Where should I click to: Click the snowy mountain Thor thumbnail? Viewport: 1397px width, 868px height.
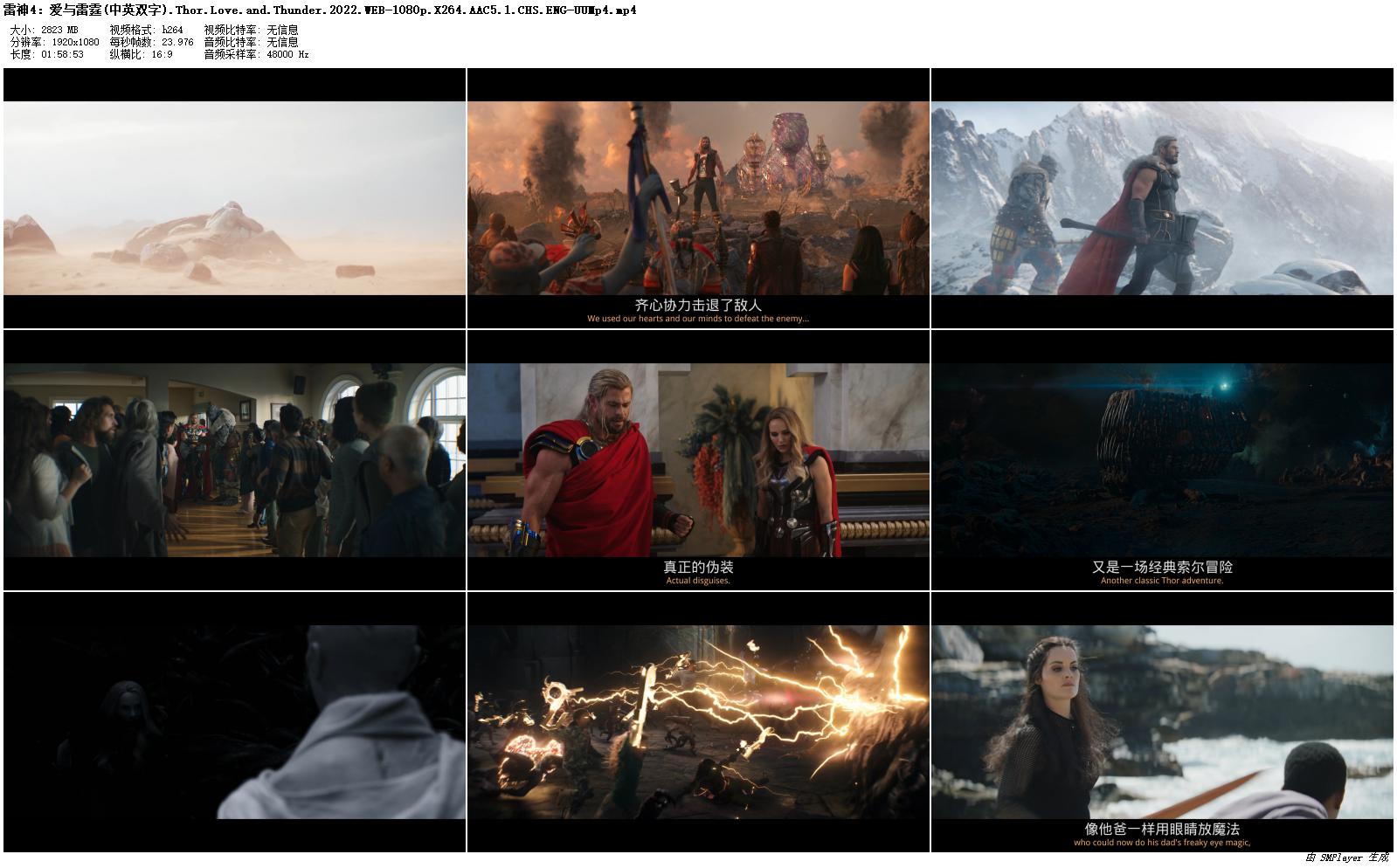pos(1162,198)
